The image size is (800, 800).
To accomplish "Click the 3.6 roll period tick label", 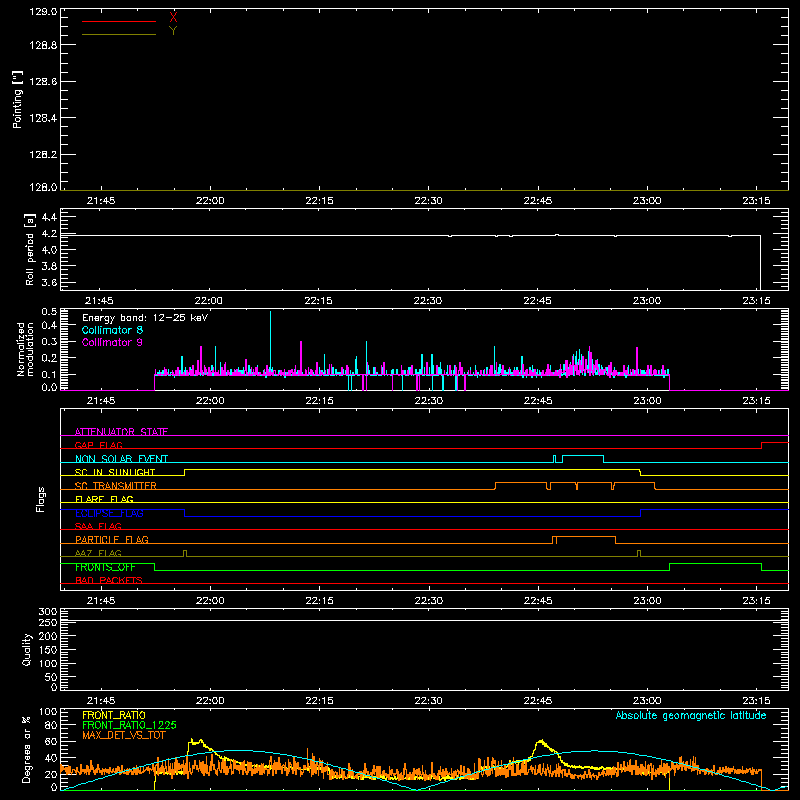I will [x=49, y=282].
